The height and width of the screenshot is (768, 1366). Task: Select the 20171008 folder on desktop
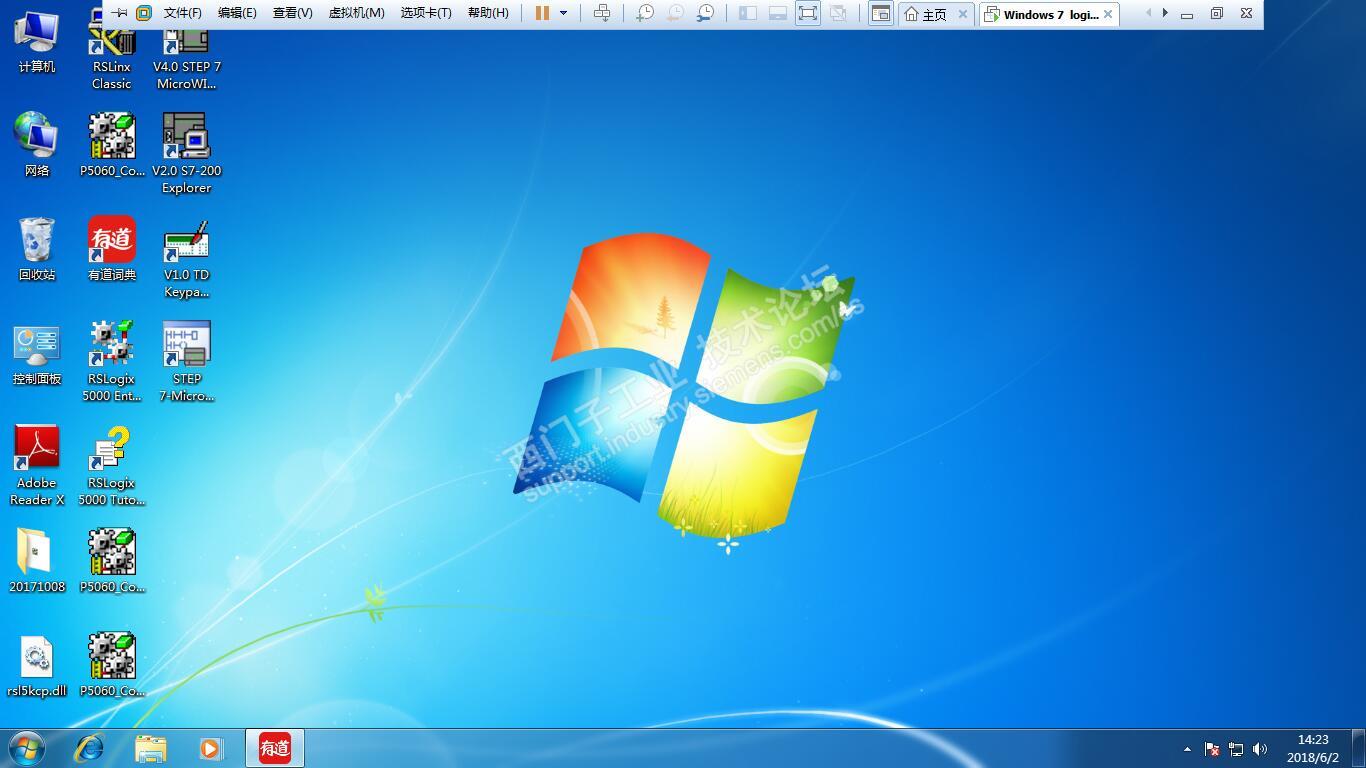tap(37, 561)
